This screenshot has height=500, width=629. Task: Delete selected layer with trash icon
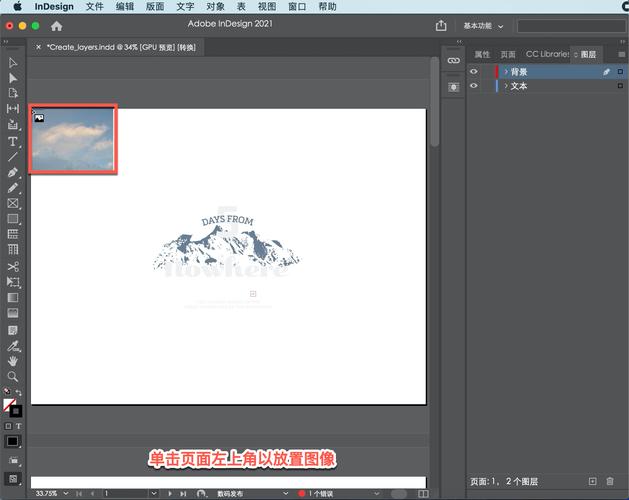tap(610, 481)
